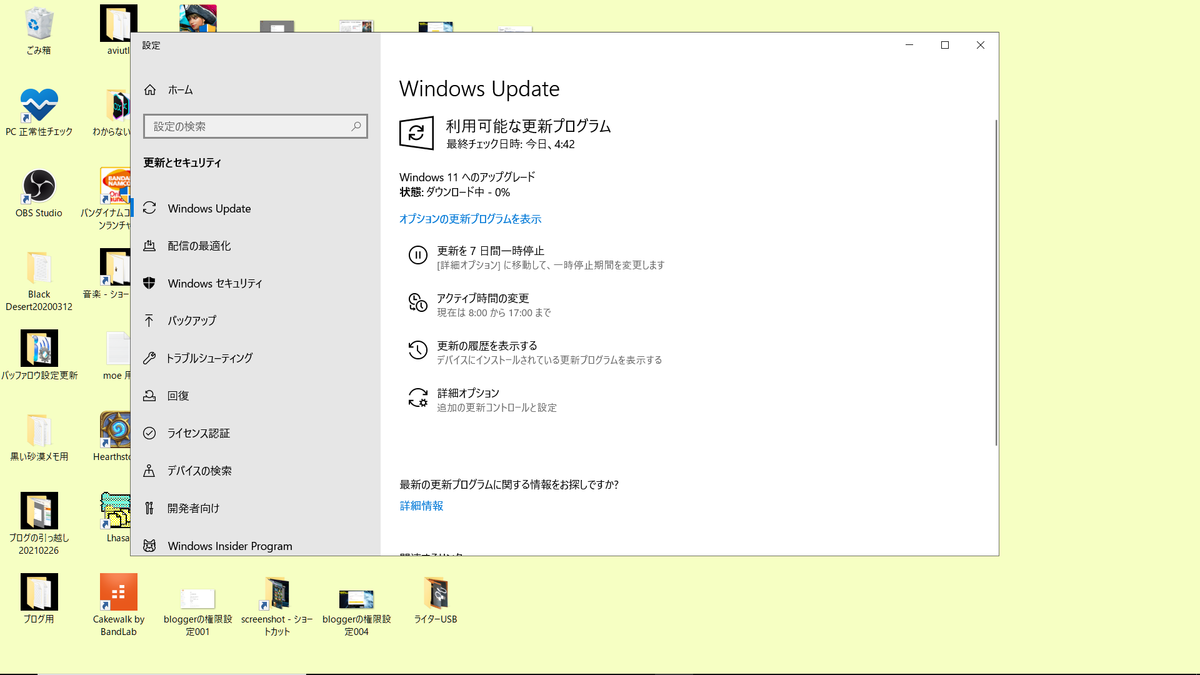This screenshot has width=1200, height=675.
Task: Click the ライセンス認証 checkmark circle icon
Action: [x=150, y=433]
